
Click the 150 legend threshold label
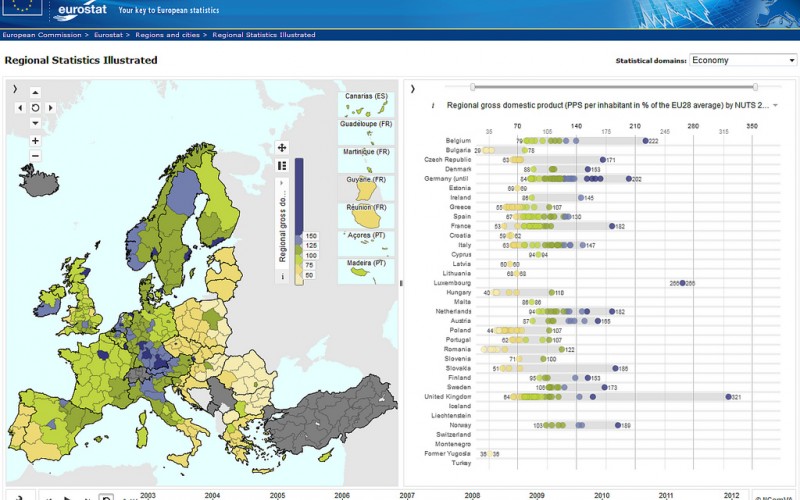311,236
